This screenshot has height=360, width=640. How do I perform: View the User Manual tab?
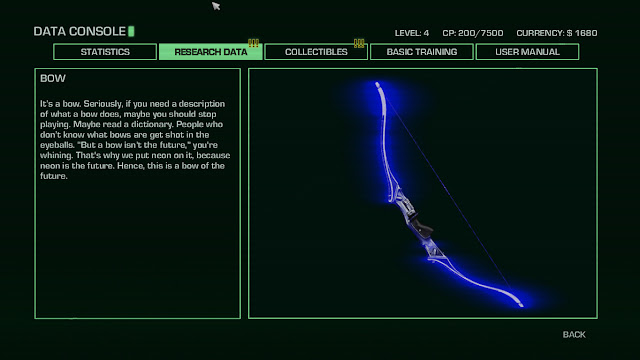tap(527, 52)
